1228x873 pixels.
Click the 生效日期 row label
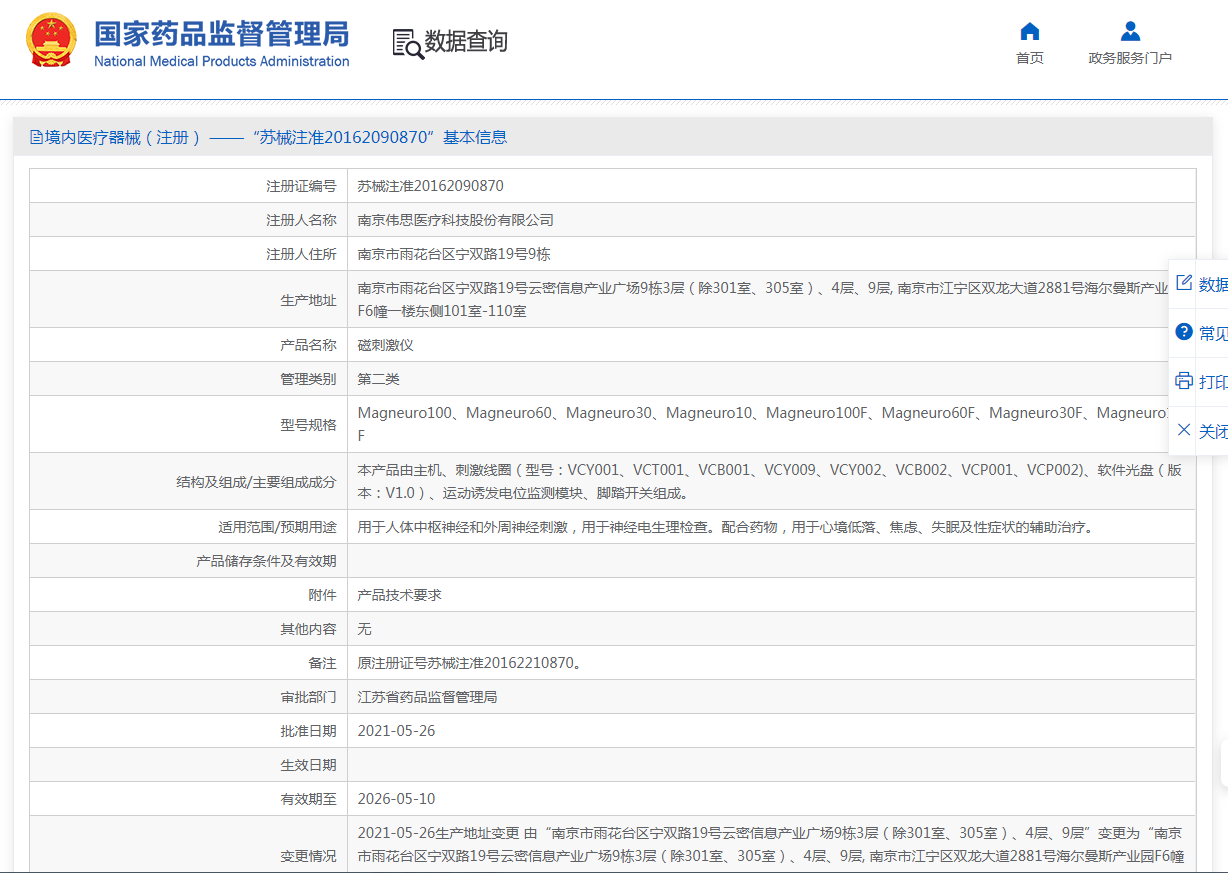pyautogui.click(x=308, y=765)
